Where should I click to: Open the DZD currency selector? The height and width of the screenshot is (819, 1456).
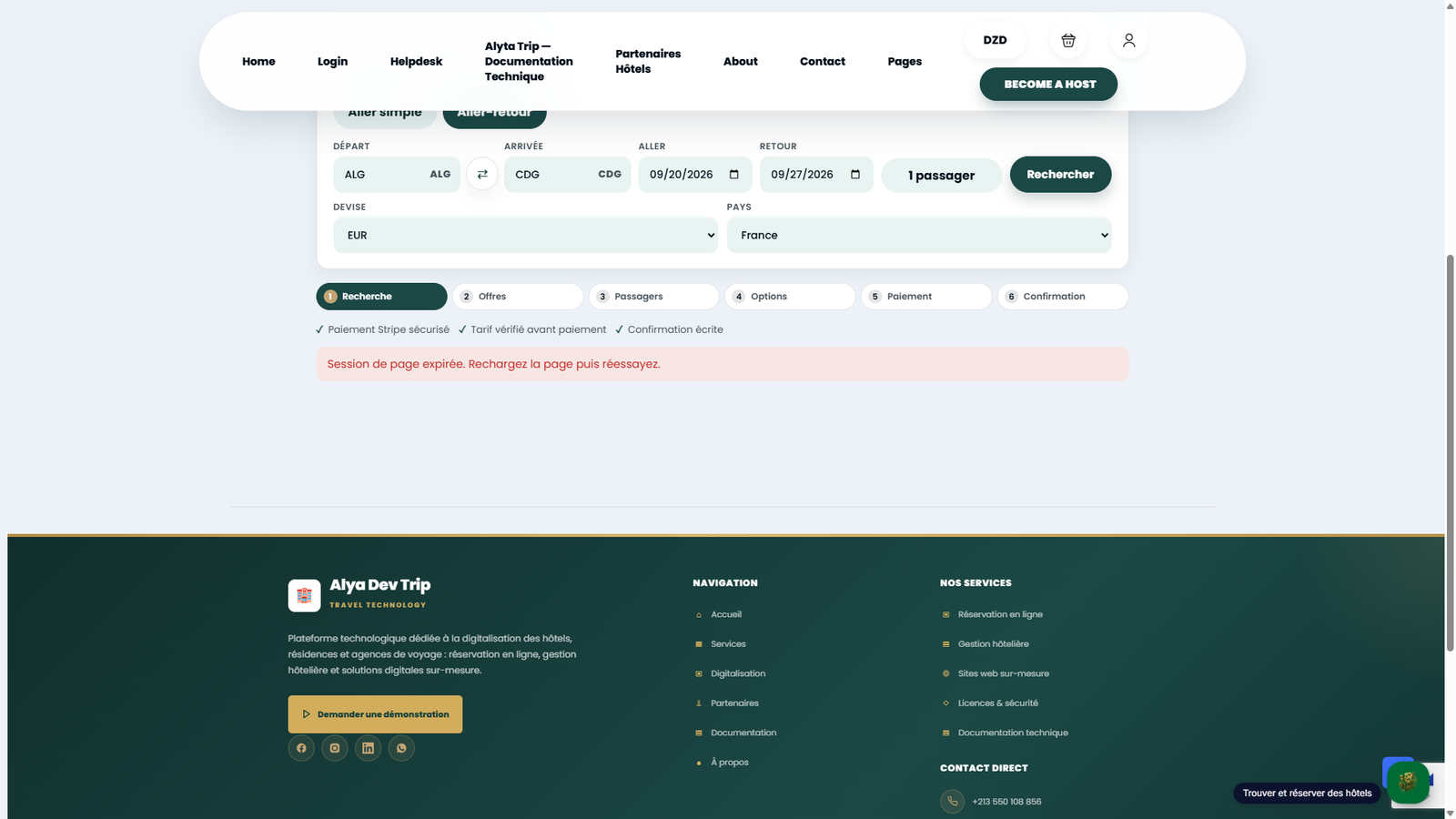[x=995, y=40]
